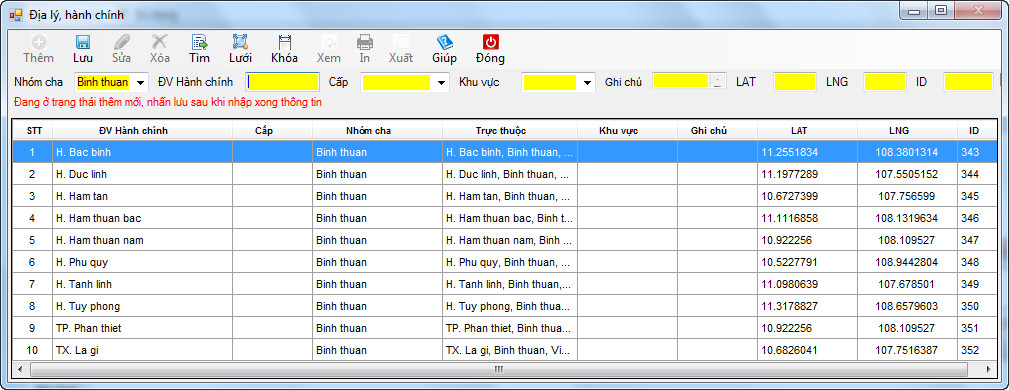Click Trực thuộc cell H. Phu quy, Binh thuan
1009x390 pixels.
tap(510, 262)
